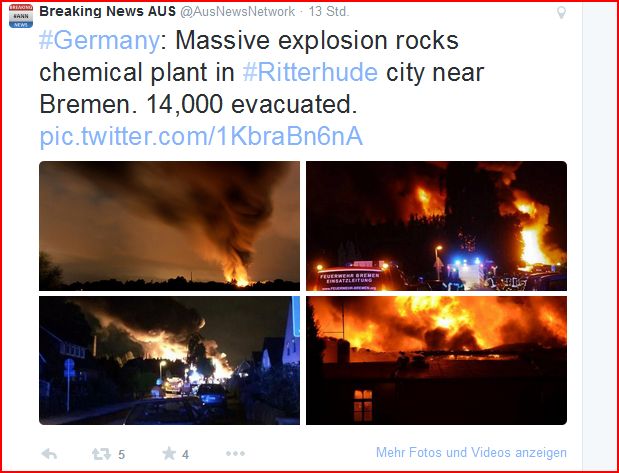The height and width of the screenshot is (473, 619).
Task: View the smoke plume skyline photo
Action: click(169, 226)
